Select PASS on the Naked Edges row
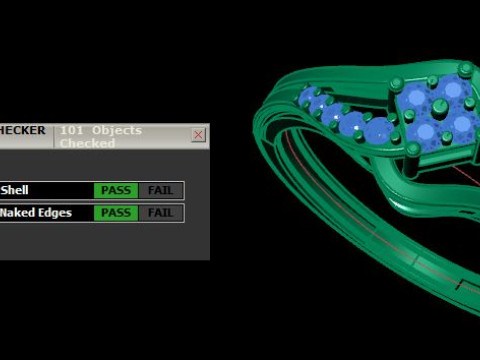Viewport: 480px width, 360px height. pyautogui.click(x=116, y=213)
